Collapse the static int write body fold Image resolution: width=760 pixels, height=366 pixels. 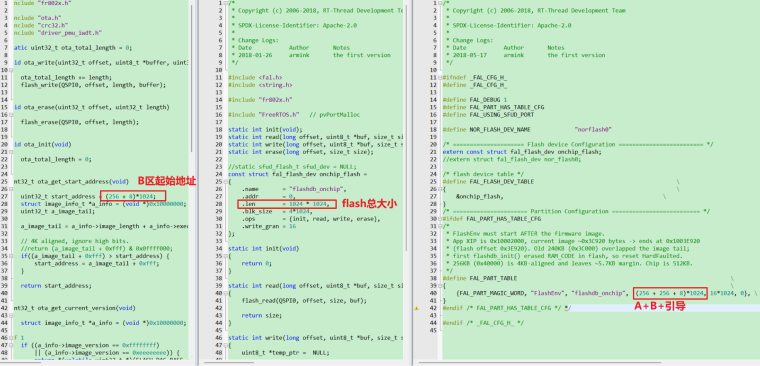[x=225, y=345]
